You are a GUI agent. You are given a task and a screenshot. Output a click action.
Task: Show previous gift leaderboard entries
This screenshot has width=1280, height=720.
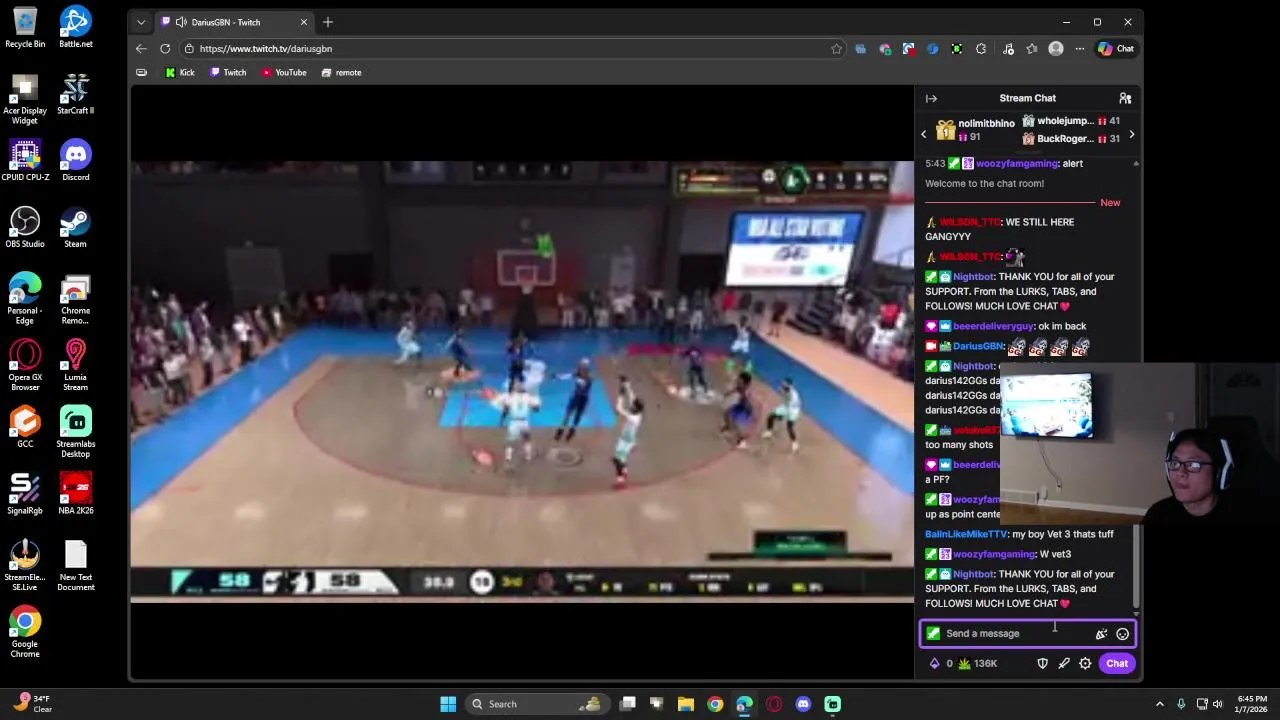924,134
